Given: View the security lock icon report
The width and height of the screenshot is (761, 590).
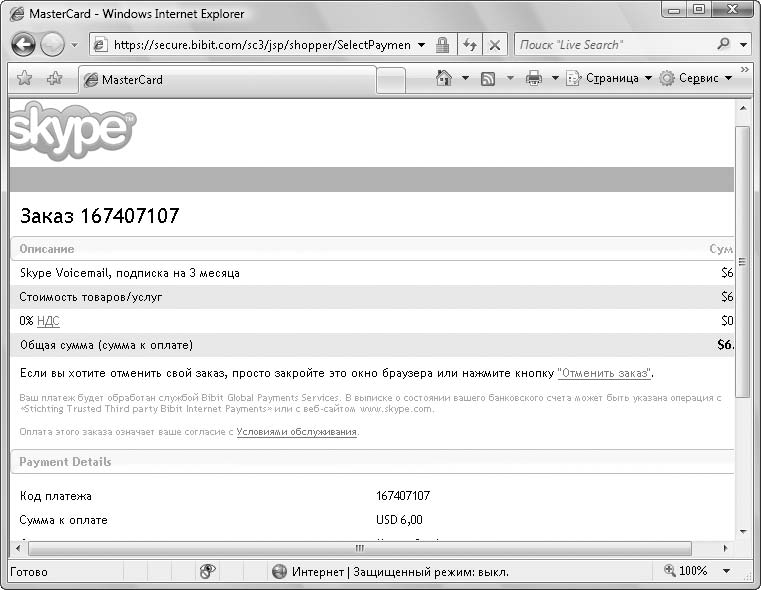Looking at the screenshot, I should (442, 45).
